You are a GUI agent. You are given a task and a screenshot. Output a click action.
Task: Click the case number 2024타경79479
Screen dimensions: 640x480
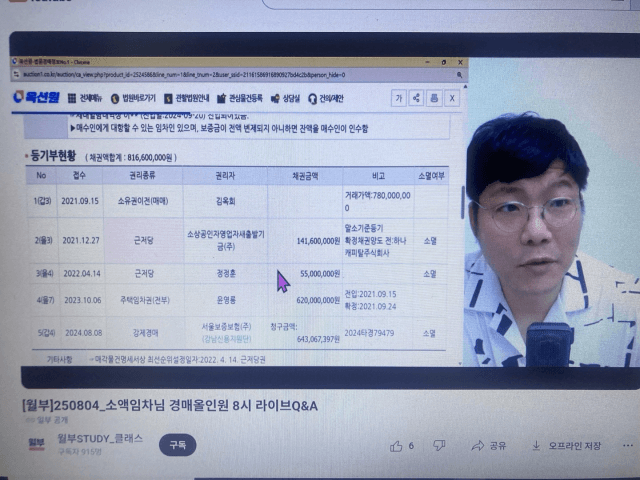[369, 333]
